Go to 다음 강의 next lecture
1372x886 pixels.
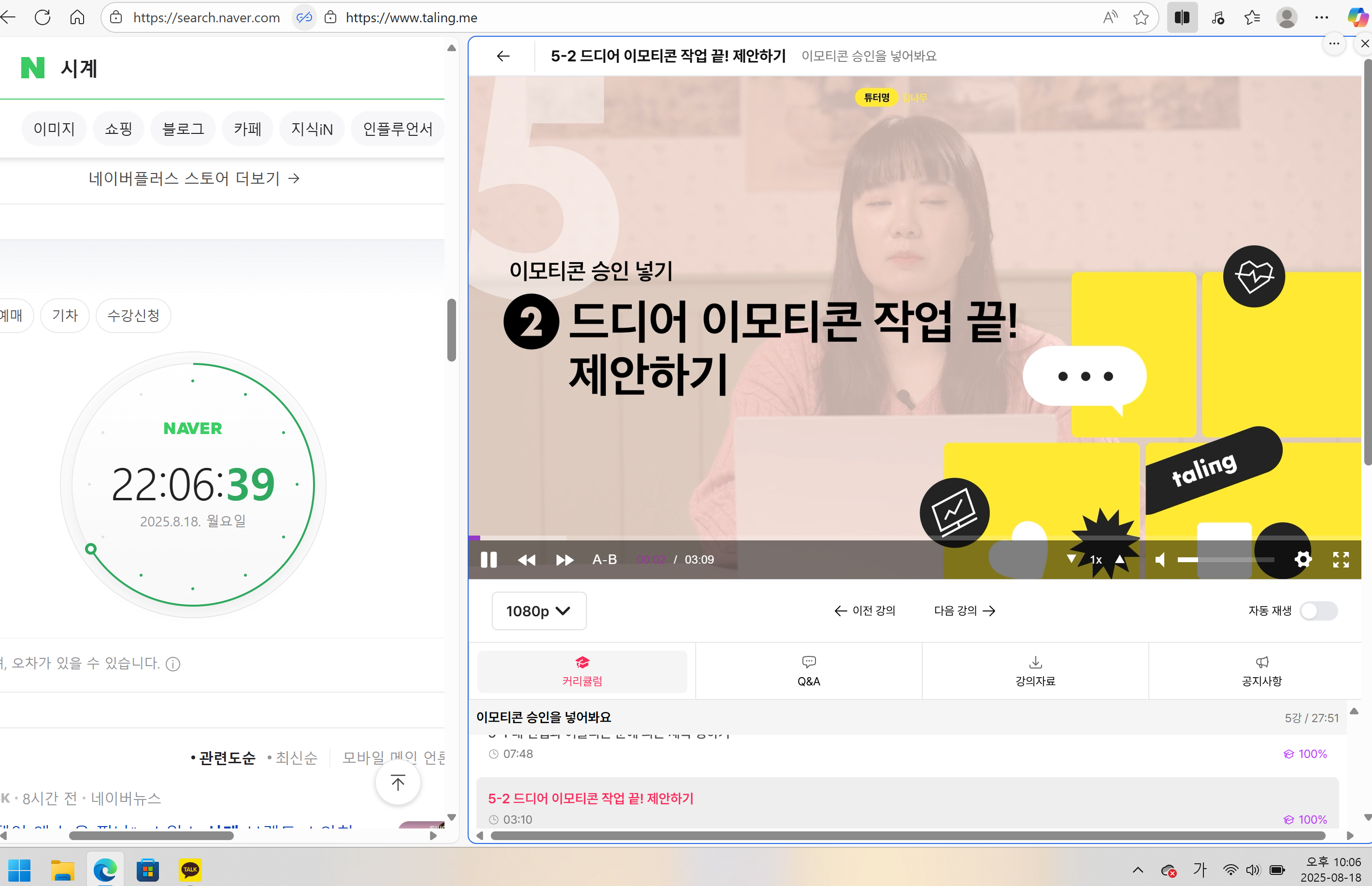(964, 610)
